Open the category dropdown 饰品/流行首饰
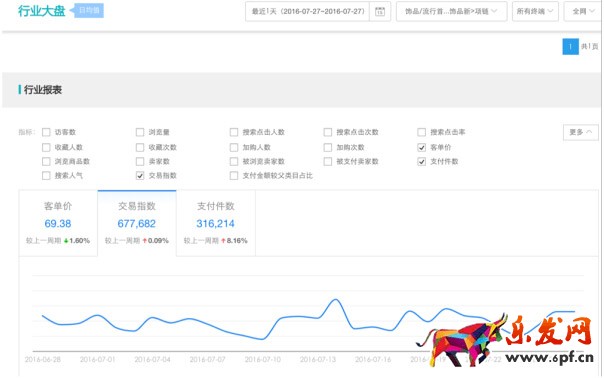This screenshot has width=604, height=378. (451, 12)
